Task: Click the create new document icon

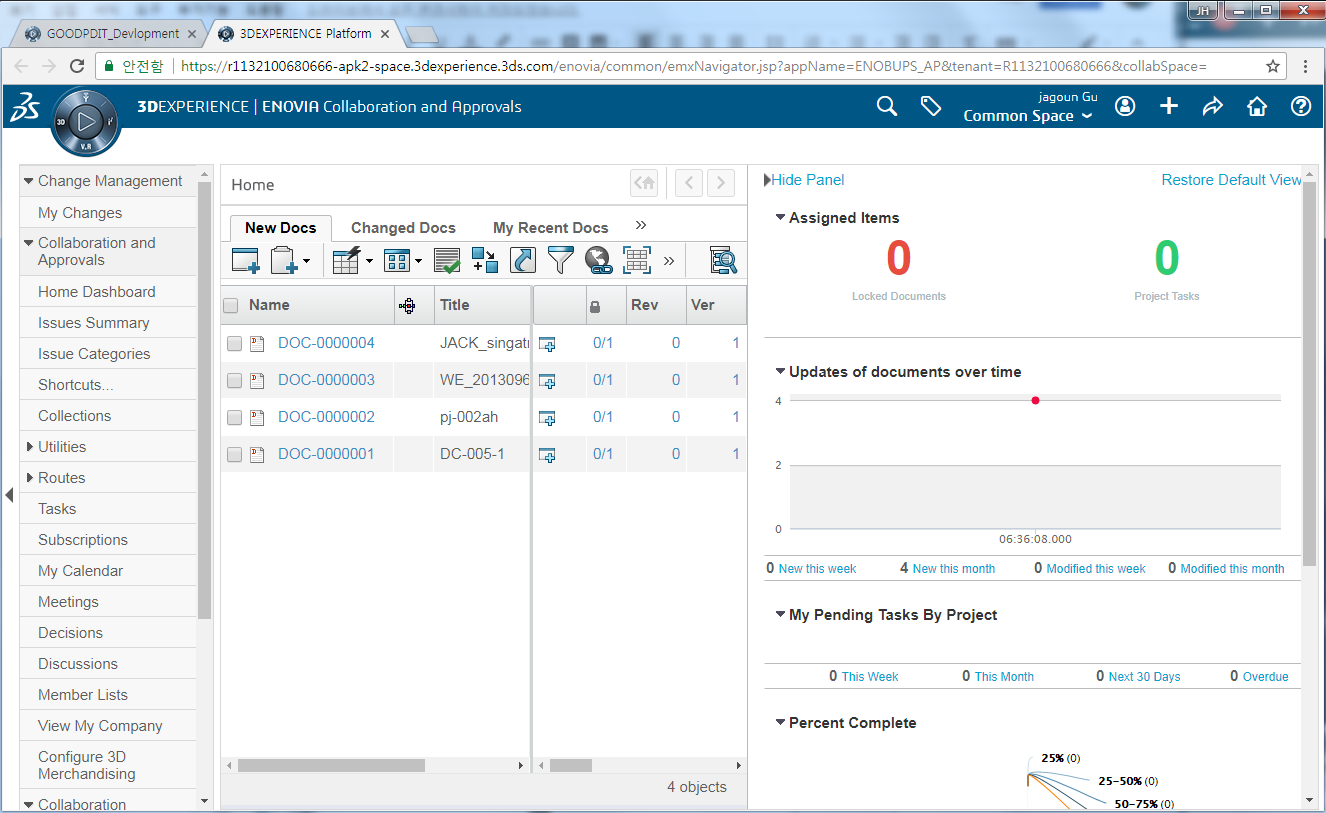Action: coord(245,261)
